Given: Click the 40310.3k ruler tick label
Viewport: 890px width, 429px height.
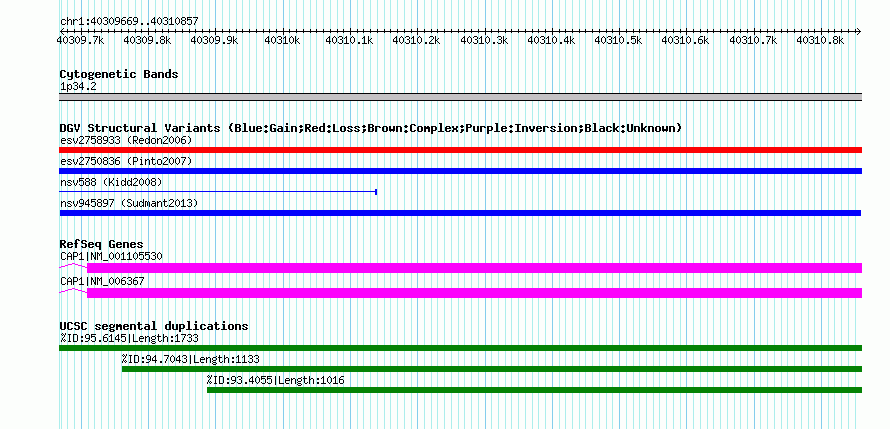Looking at the screenshot, I should 484,40.
